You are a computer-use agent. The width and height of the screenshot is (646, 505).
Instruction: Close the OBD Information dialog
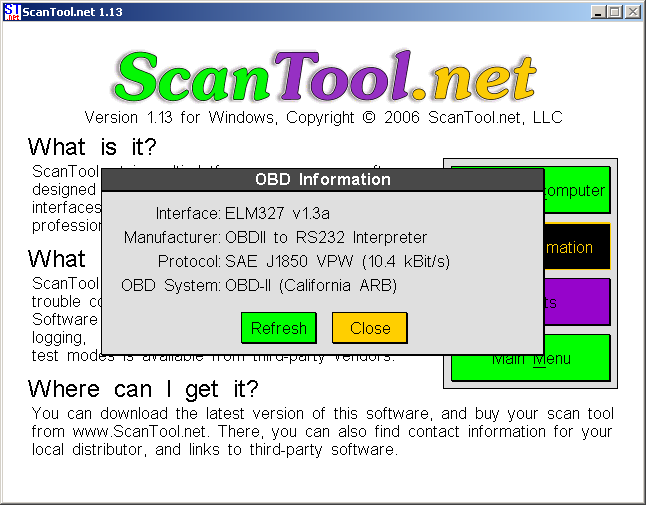coord(370,328)
